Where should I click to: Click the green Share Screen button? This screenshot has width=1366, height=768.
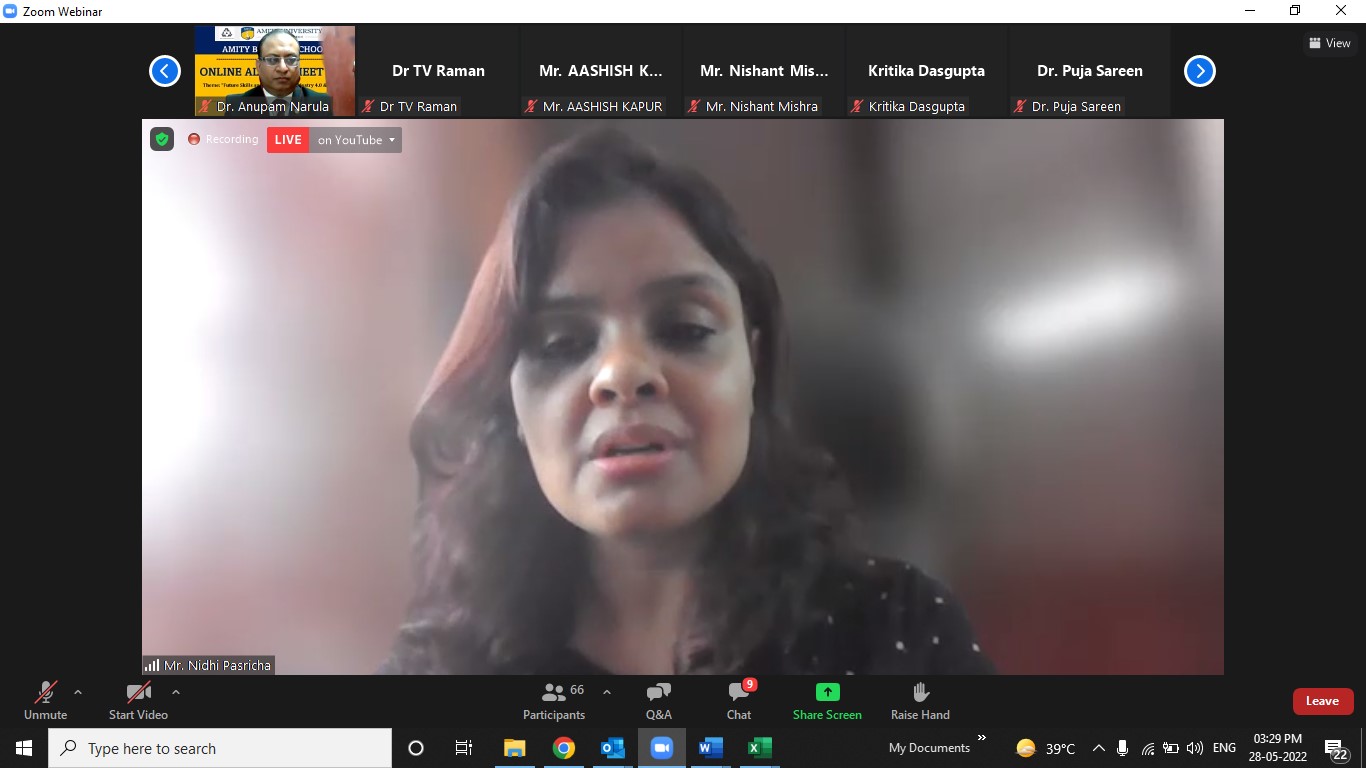point(827,700)
